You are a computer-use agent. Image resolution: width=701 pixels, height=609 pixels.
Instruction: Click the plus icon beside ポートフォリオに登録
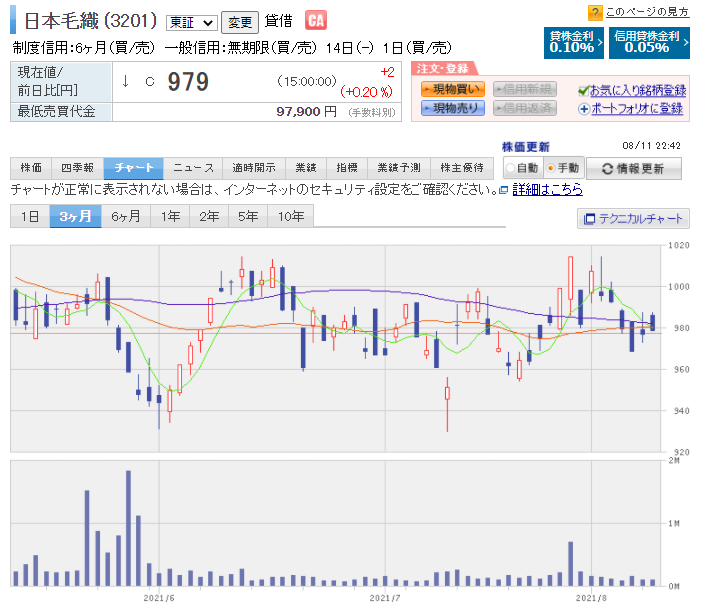(583, 109)
